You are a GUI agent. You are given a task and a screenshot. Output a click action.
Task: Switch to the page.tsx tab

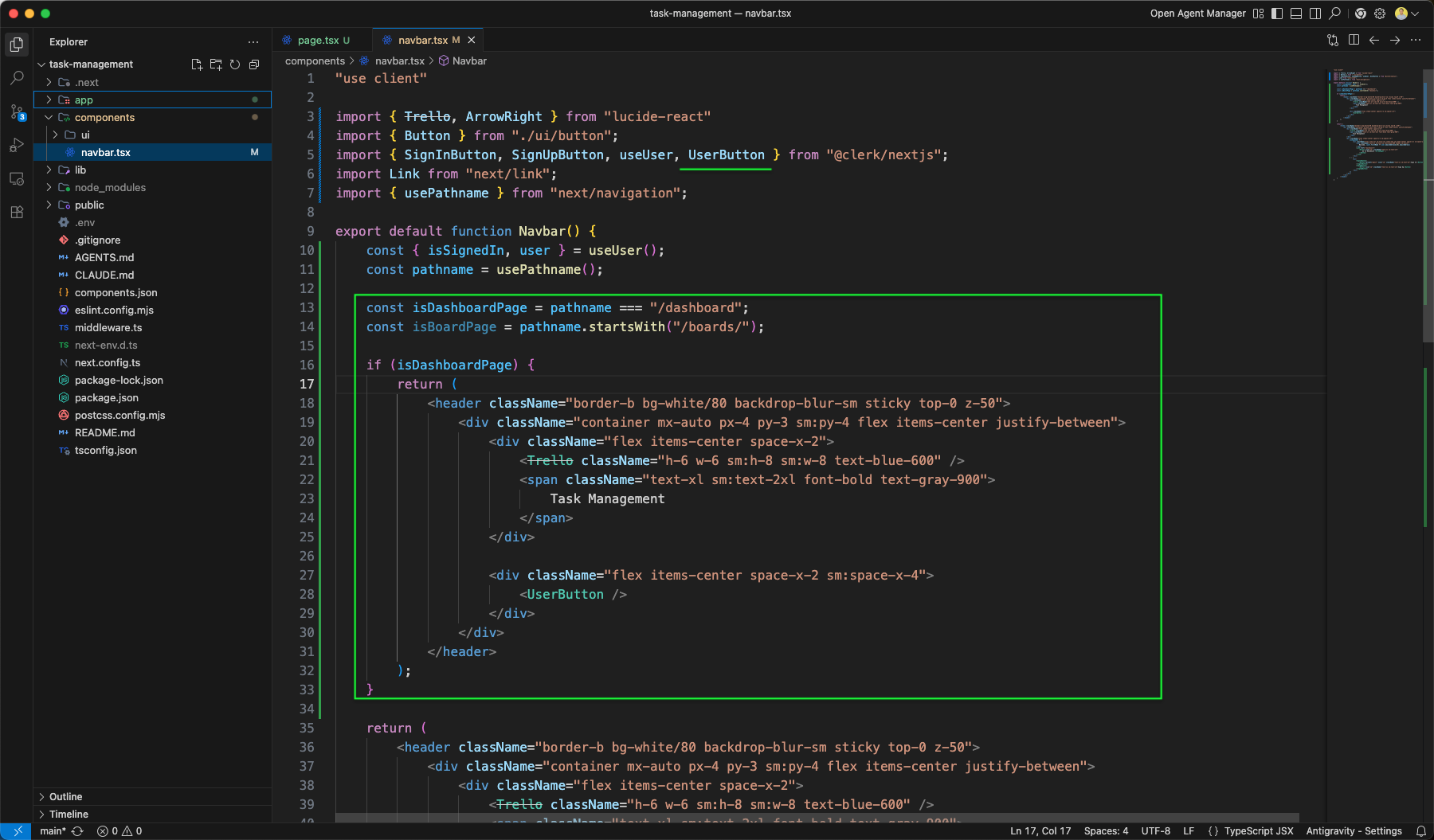click(323, 40)
